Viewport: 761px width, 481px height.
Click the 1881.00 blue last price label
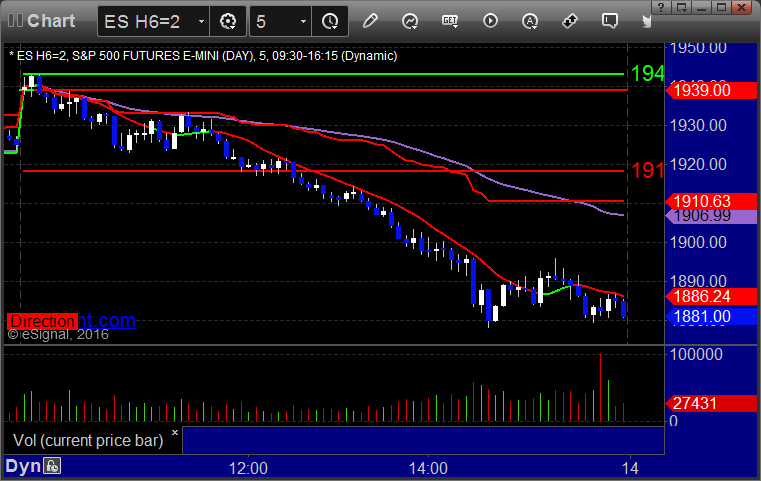tap(711, 316)
